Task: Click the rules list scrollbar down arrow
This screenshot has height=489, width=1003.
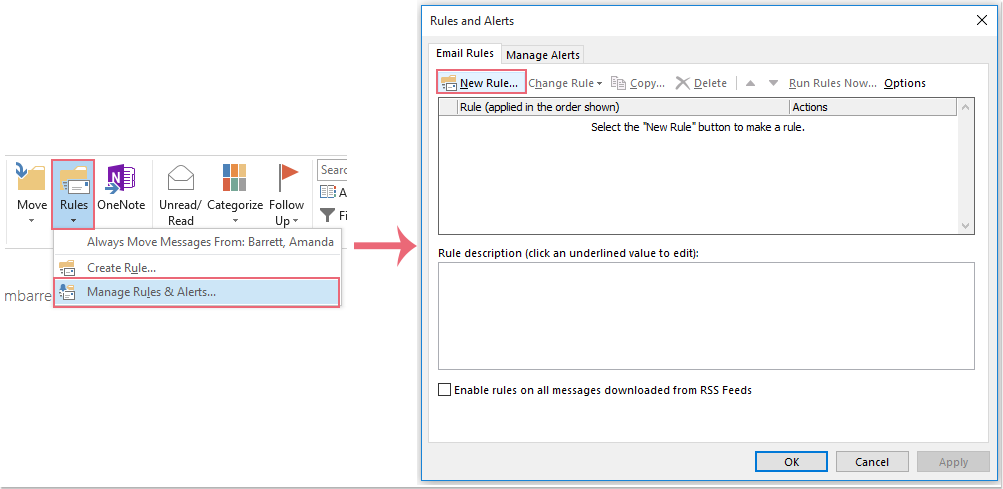Action: click(x=966, y=226)
